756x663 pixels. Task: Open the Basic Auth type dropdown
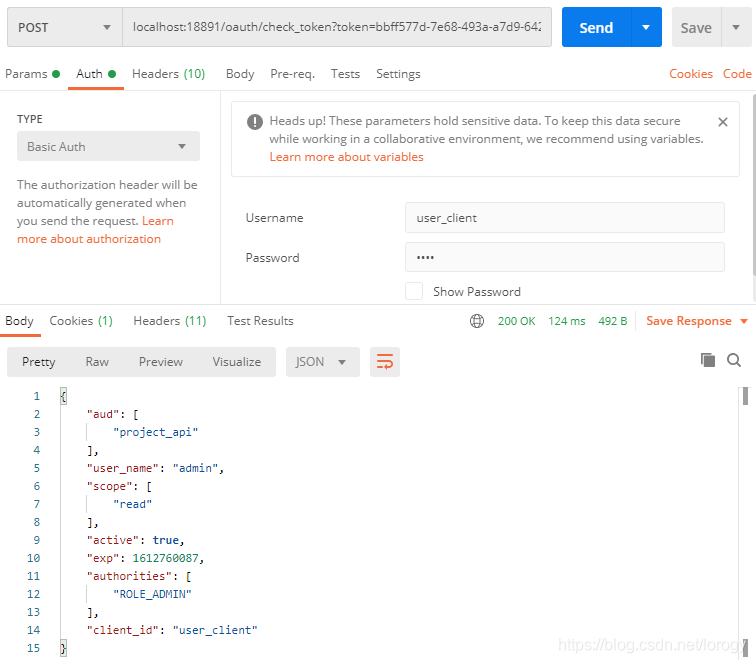tap(108, 146)
